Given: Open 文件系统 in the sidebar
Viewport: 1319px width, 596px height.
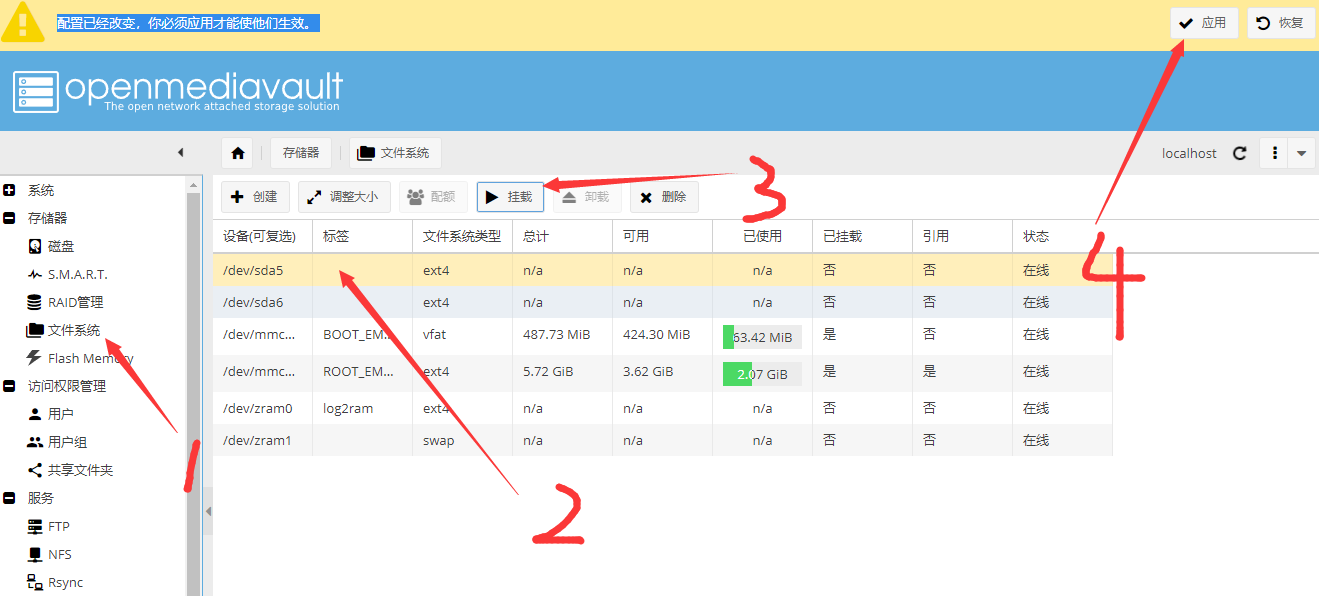Looking at the screenshot, I should (74, 330).
